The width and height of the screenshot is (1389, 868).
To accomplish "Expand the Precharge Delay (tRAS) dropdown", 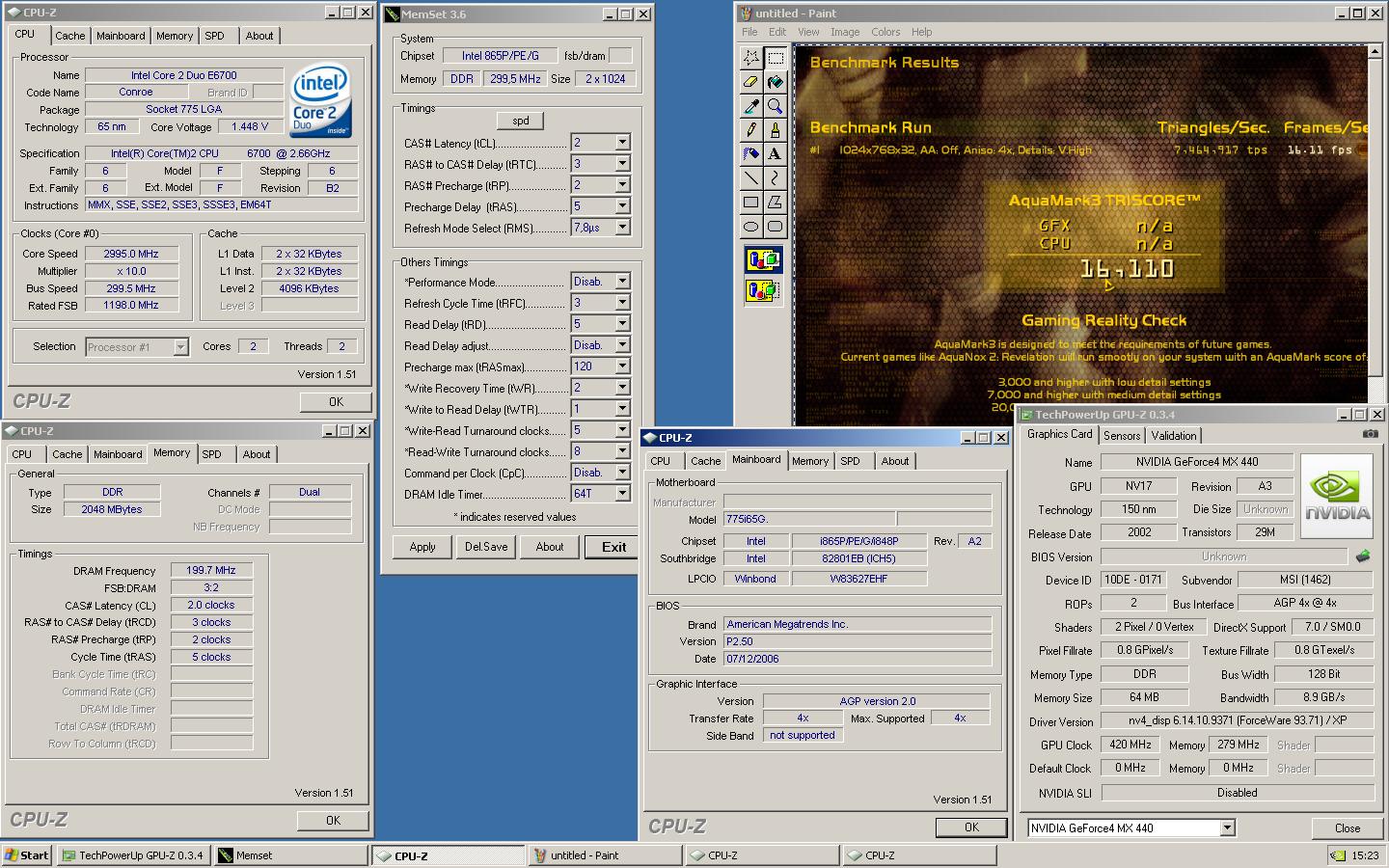I will click(622, 206).
